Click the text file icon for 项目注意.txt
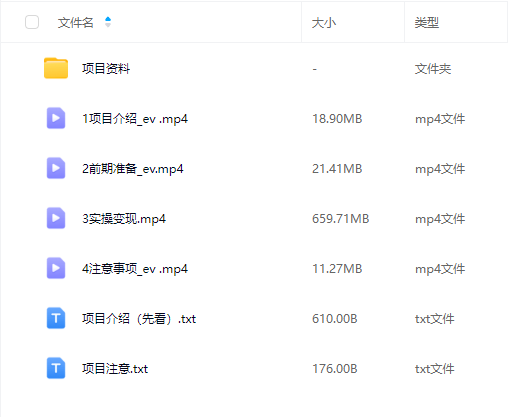 pos(56,368)
